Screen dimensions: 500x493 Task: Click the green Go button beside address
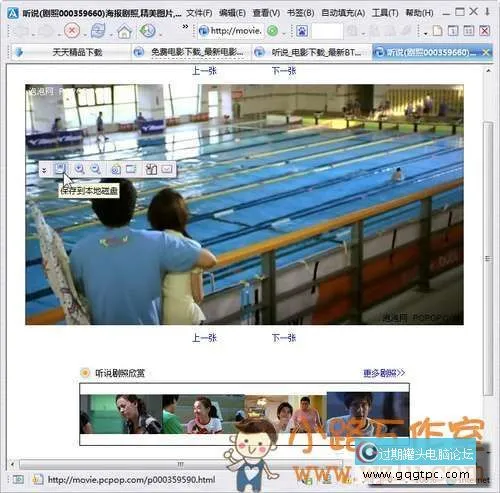[x=273, y=31]
